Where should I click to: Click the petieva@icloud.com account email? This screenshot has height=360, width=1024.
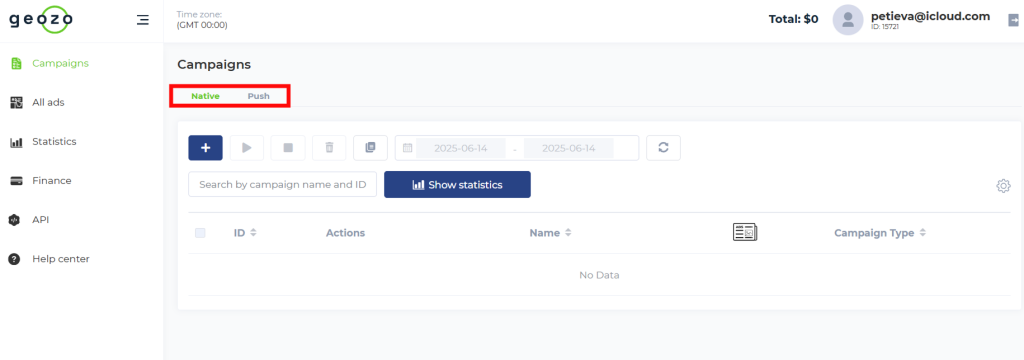pos(931,16)
